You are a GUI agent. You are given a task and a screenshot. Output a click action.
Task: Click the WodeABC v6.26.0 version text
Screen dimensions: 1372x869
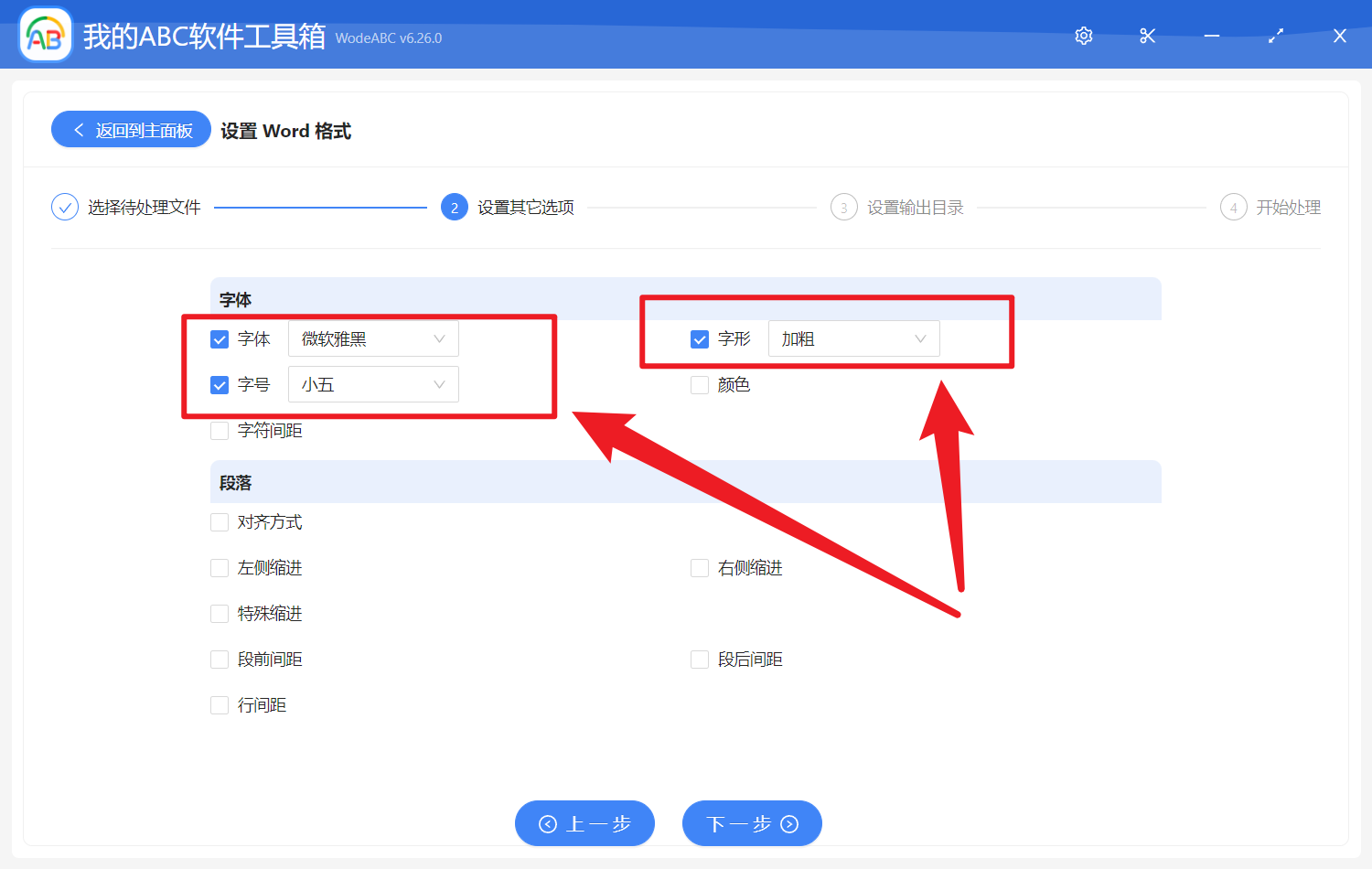pyautogui.click(x=389, y=38)
